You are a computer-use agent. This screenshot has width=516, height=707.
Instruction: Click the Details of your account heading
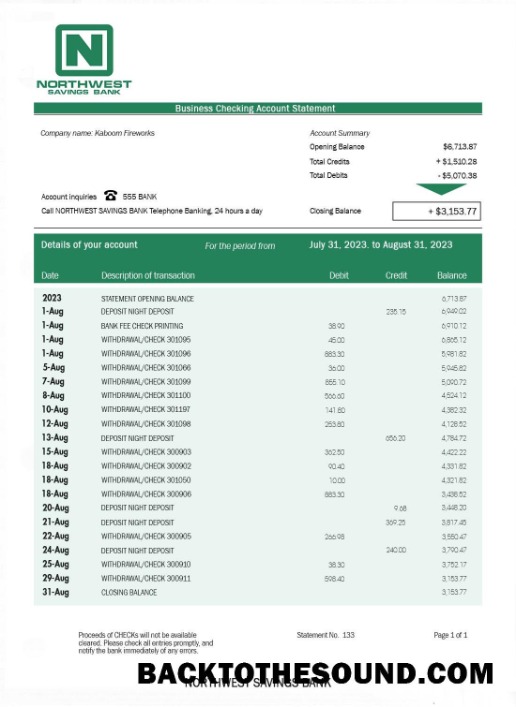tap(89, 245)
